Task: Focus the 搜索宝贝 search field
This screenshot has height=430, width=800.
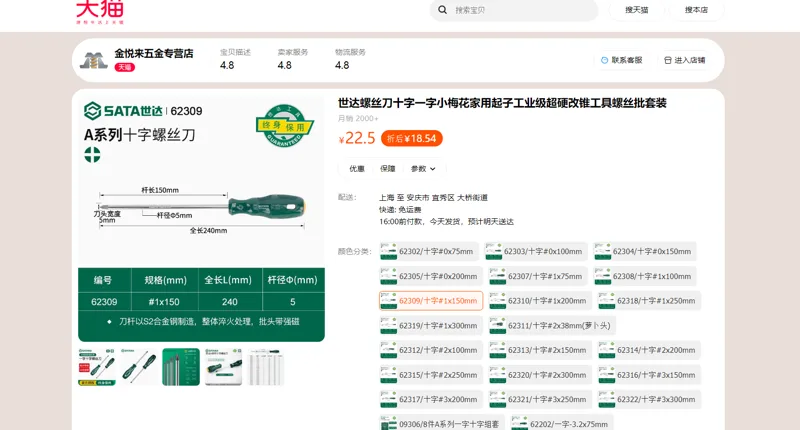Action: coord(514,10)
